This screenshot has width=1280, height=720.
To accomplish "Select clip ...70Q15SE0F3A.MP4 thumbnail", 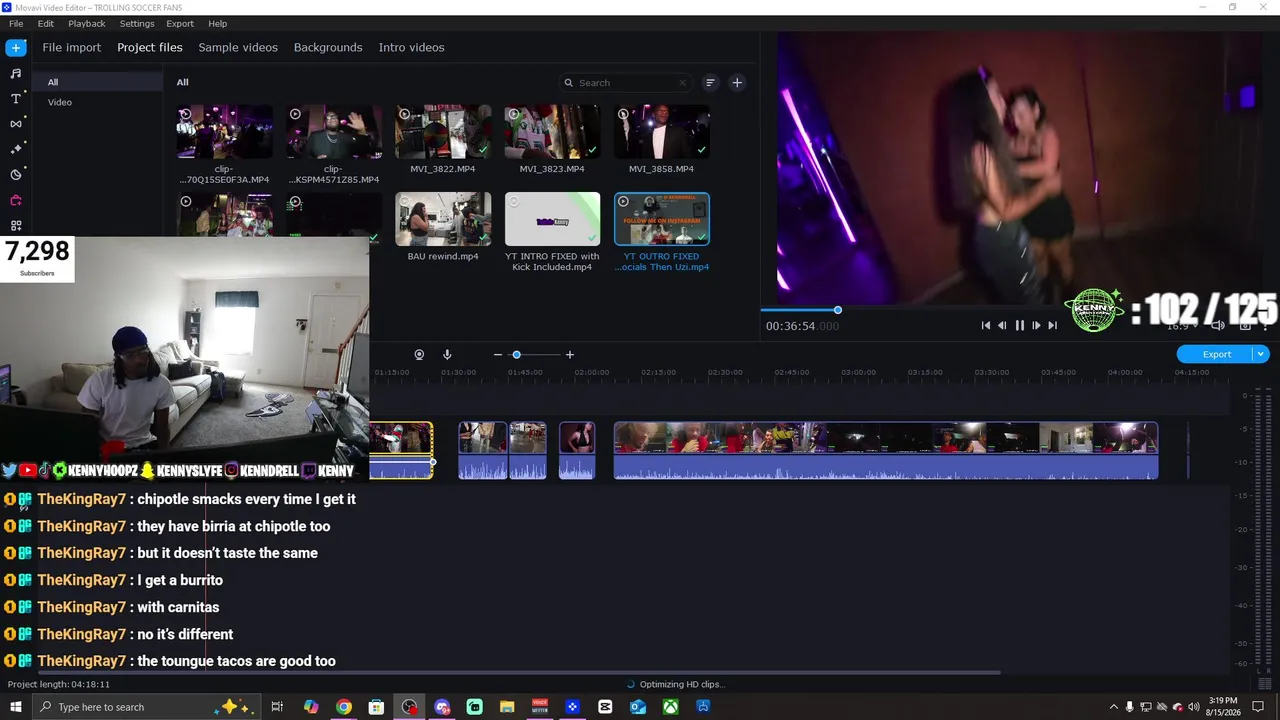I will pyautogui.click(x=224, y=132).
